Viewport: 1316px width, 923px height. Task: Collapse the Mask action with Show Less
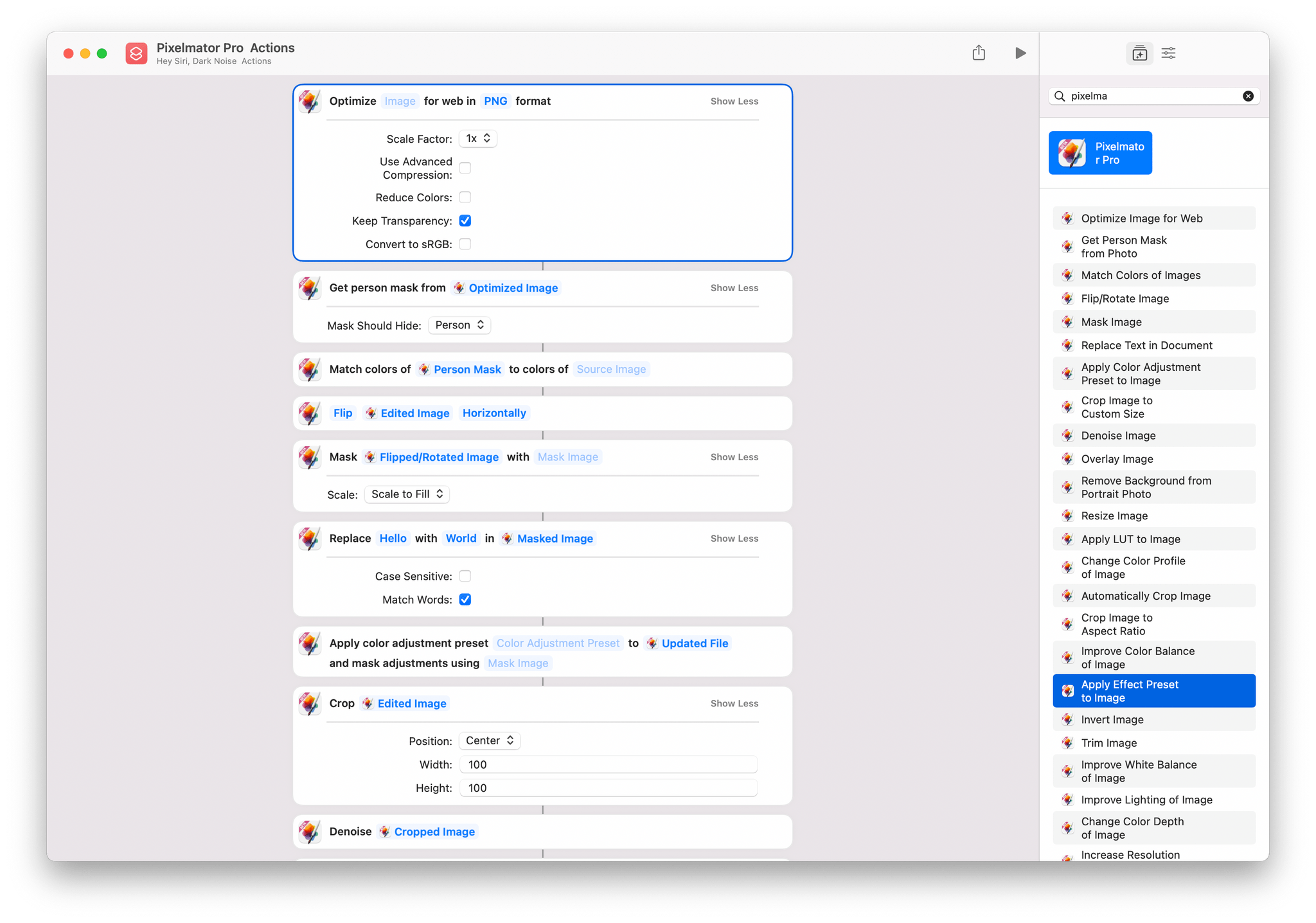pos(734,457)
